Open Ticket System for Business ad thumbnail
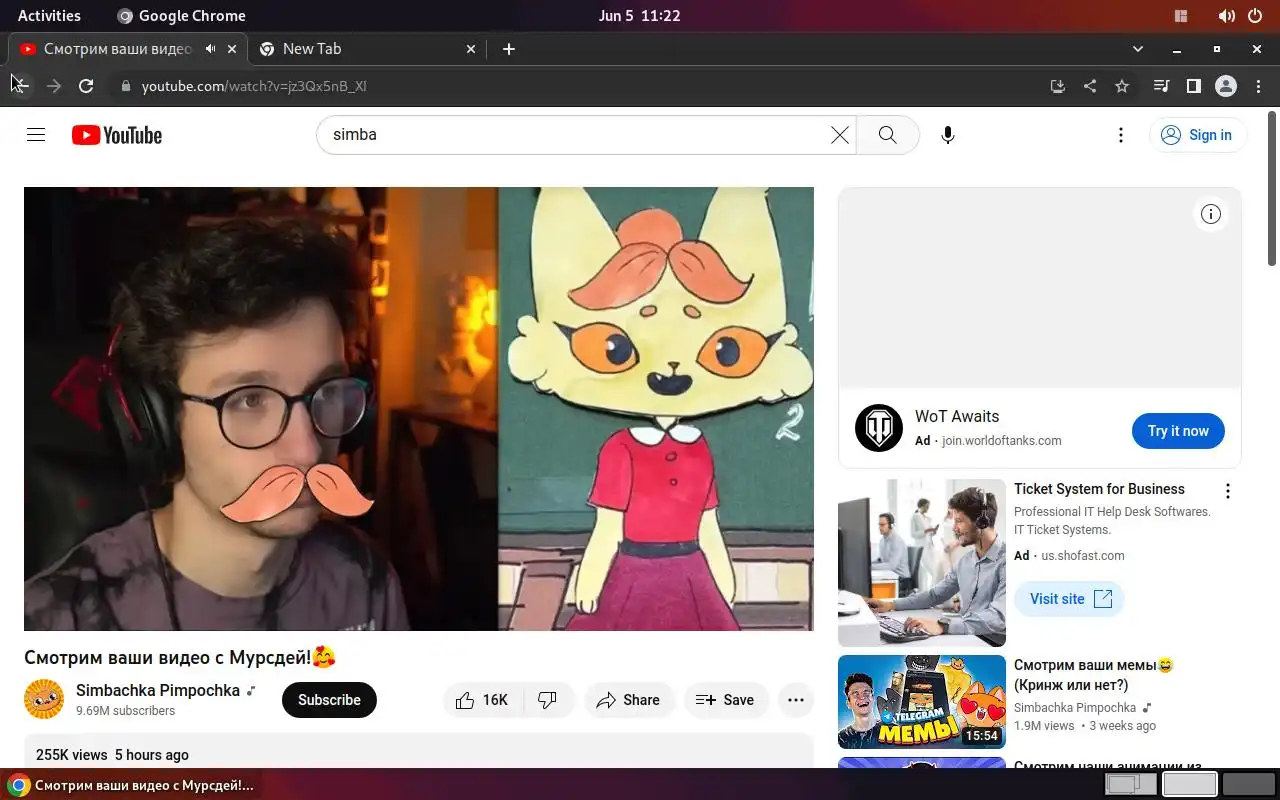The width and height of the screenshot is (1280, 800). click(922, 563)
